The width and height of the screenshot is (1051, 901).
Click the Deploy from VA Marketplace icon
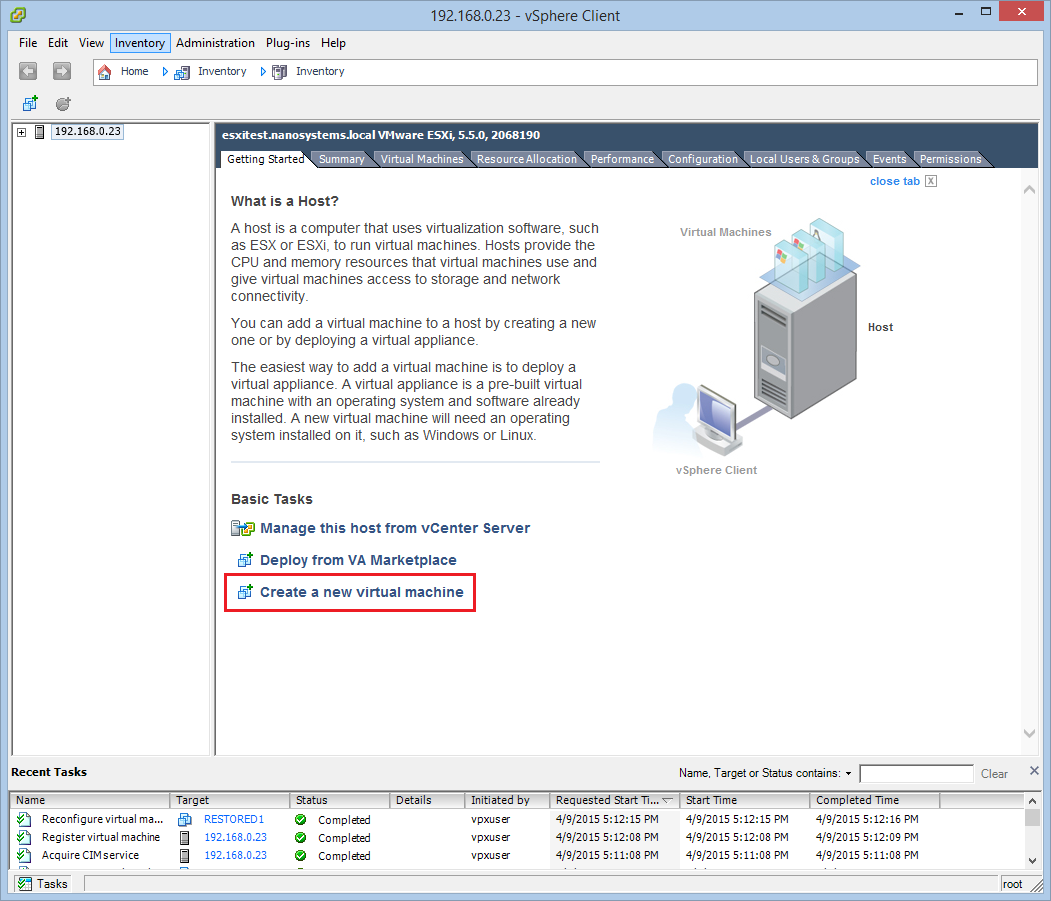point(245,560)
